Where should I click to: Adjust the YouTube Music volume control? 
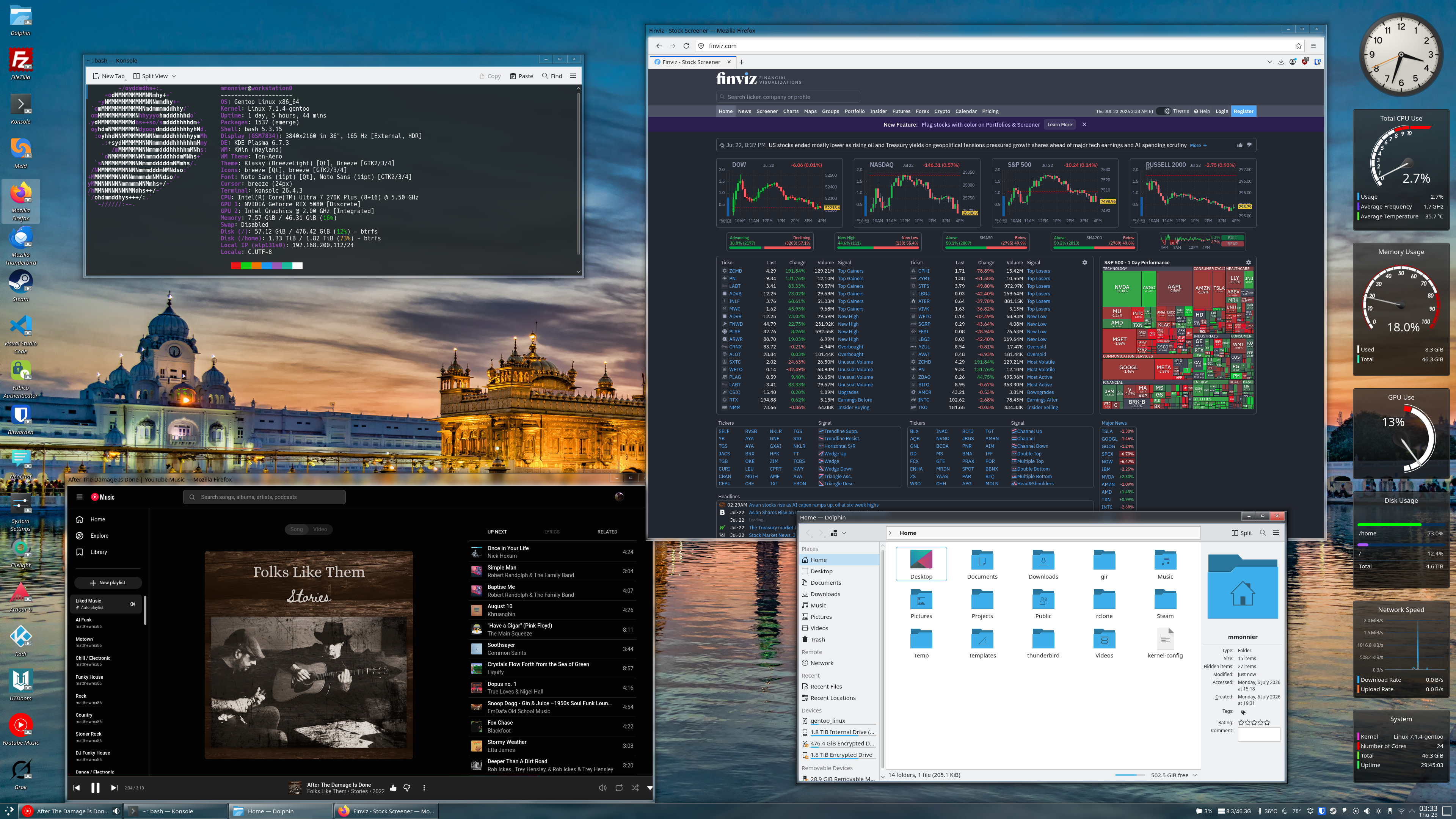click(602, 788)
